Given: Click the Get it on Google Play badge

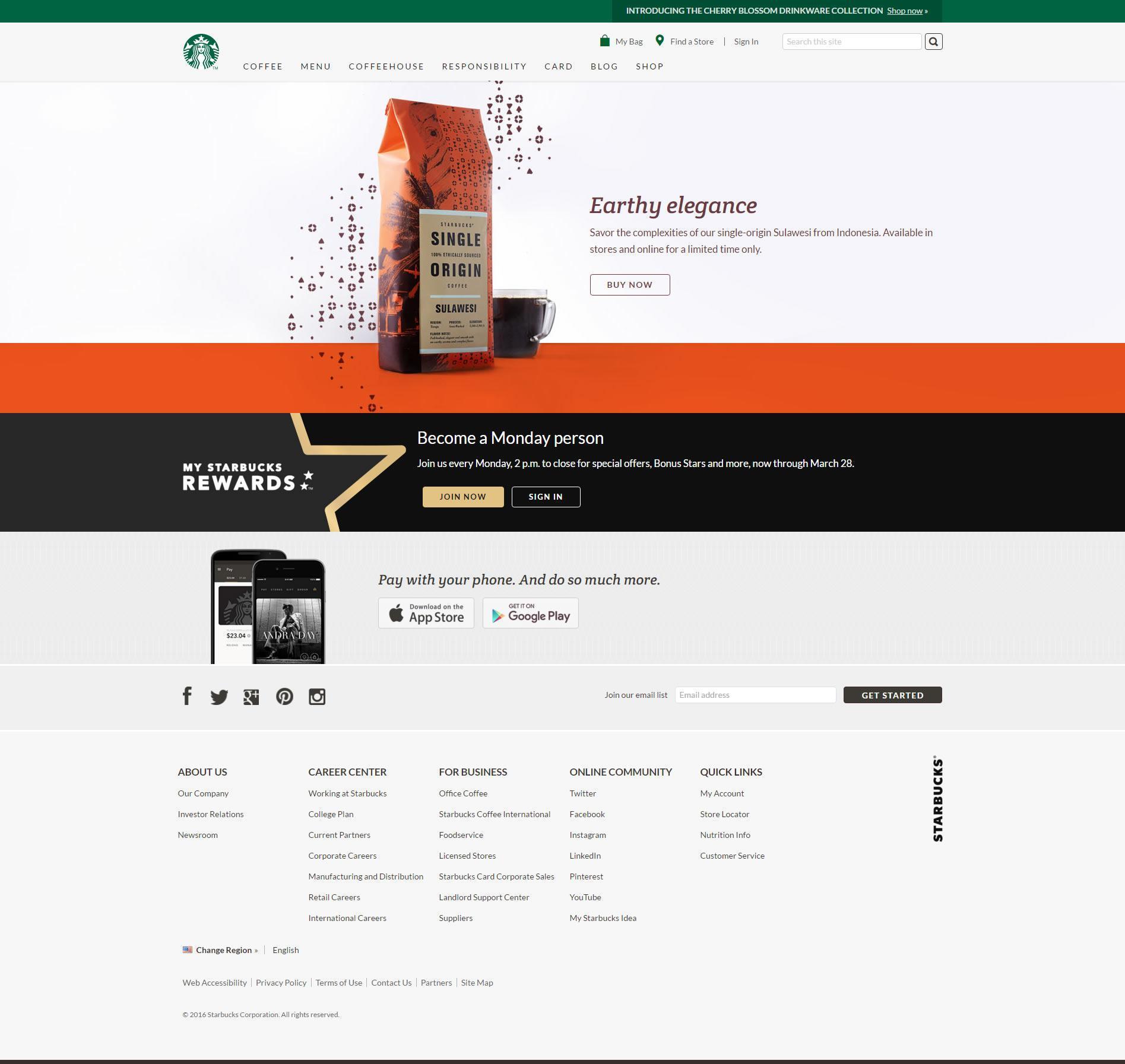Looking at the screenshot, I should click(531, 613).
